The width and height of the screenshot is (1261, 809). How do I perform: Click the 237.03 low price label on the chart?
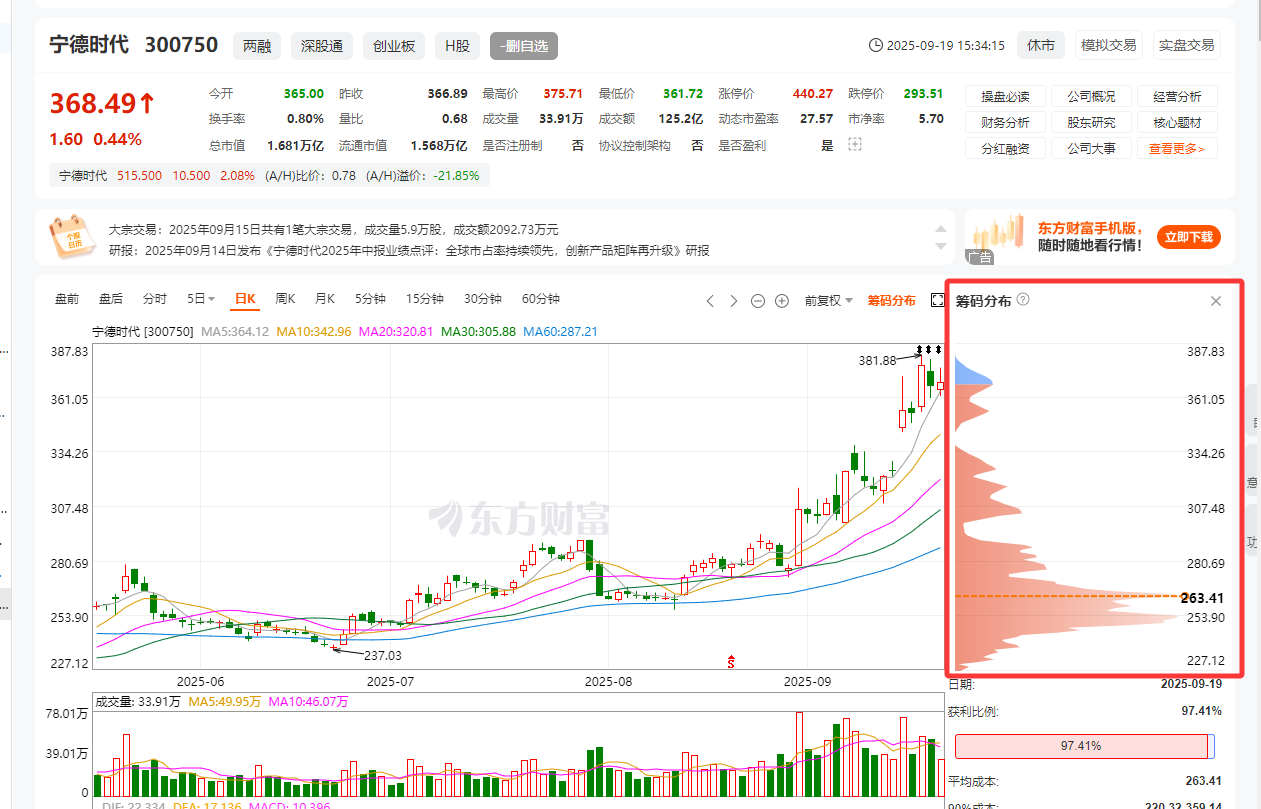click(x=382, y=655)
